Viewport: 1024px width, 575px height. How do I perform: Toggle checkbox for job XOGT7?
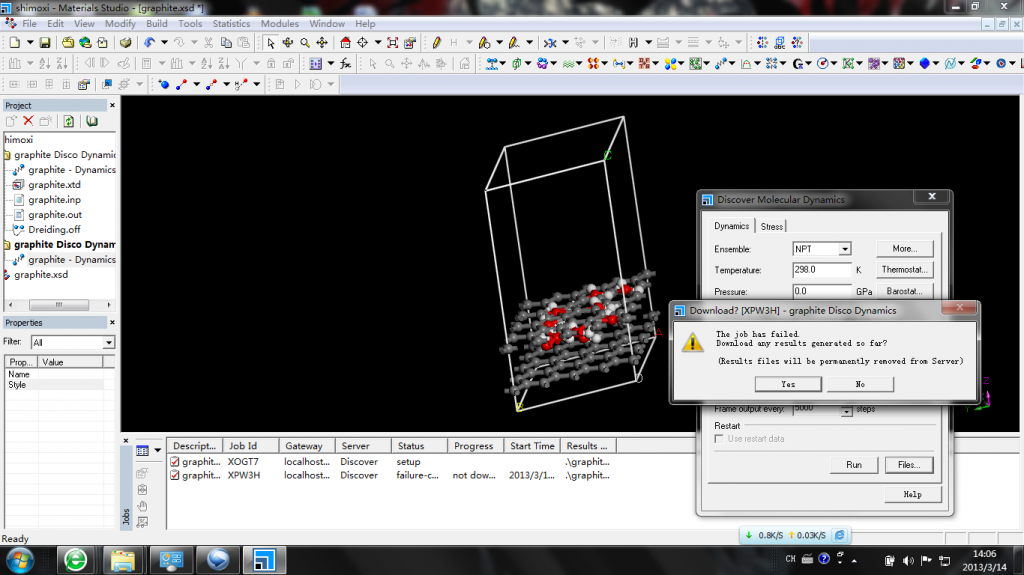tap(175, 461)
